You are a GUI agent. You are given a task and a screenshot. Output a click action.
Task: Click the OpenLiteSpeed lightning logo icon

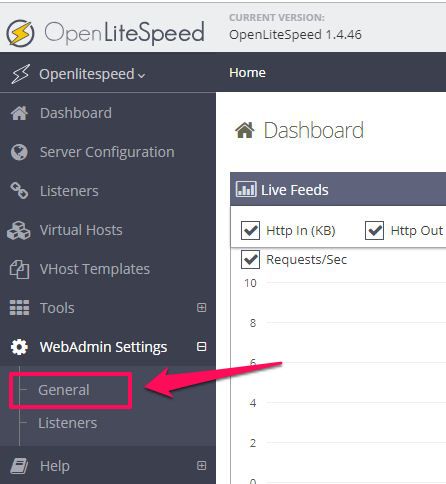tap(20, 33)
